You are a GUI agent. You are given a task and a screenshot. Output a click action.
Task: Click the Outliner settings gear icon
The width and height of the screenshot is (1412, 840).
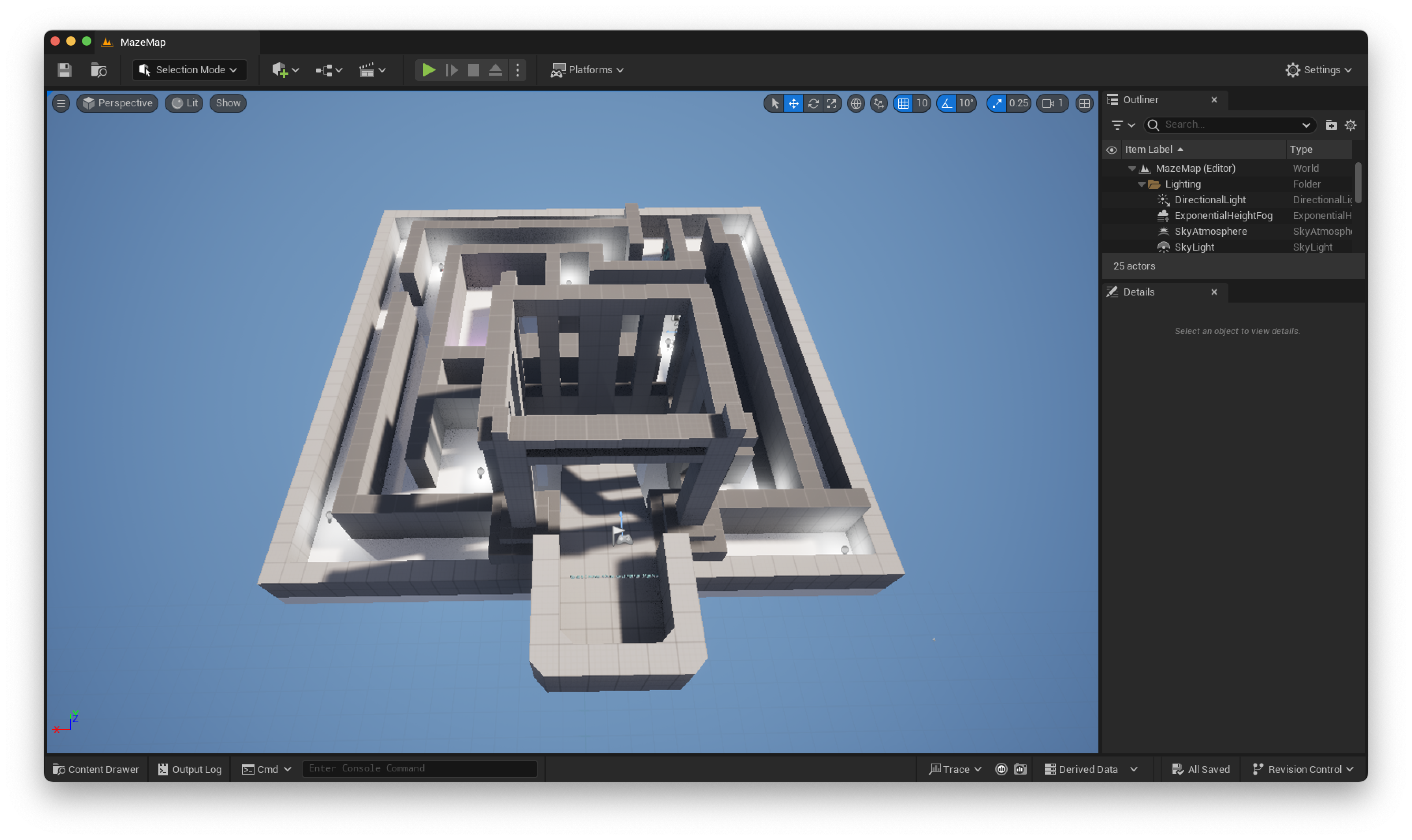tap(1350, 125)
